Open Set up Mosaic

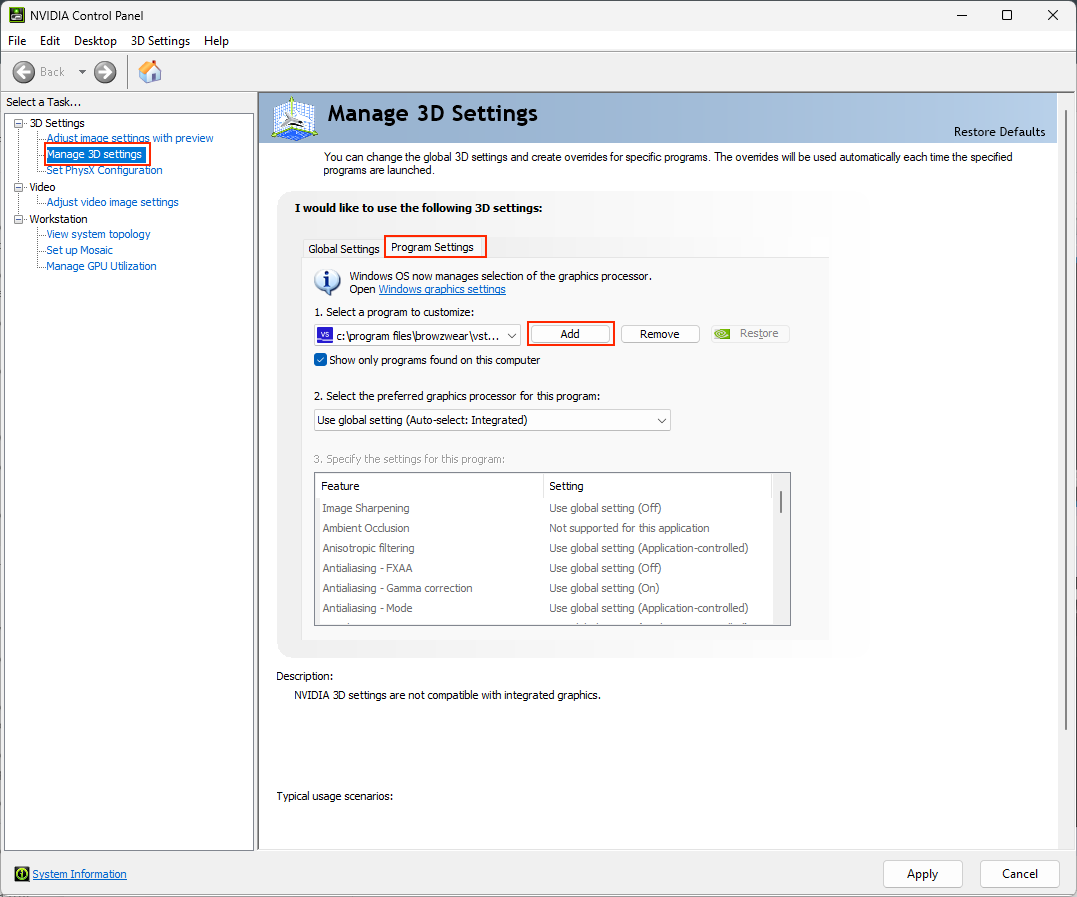80,250
